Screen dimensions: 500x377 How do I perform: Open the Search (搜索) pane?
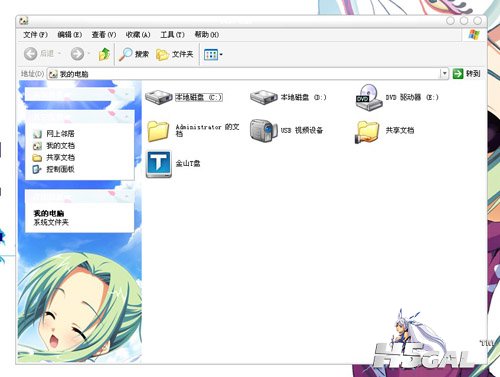[134, 54]
